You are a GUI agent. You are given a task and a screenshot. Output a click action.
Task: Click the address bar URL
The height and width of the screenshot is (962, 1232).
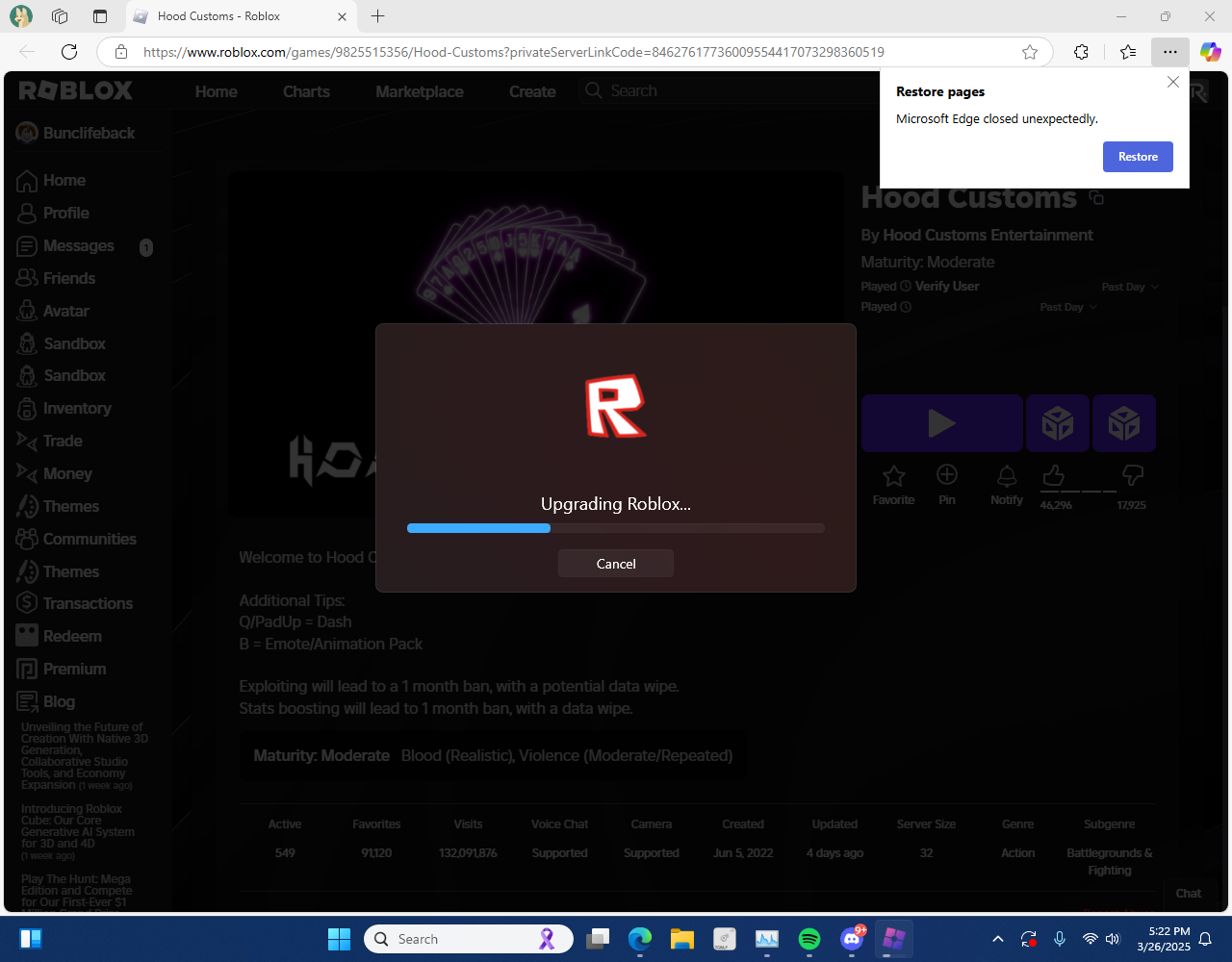[513, 52]
